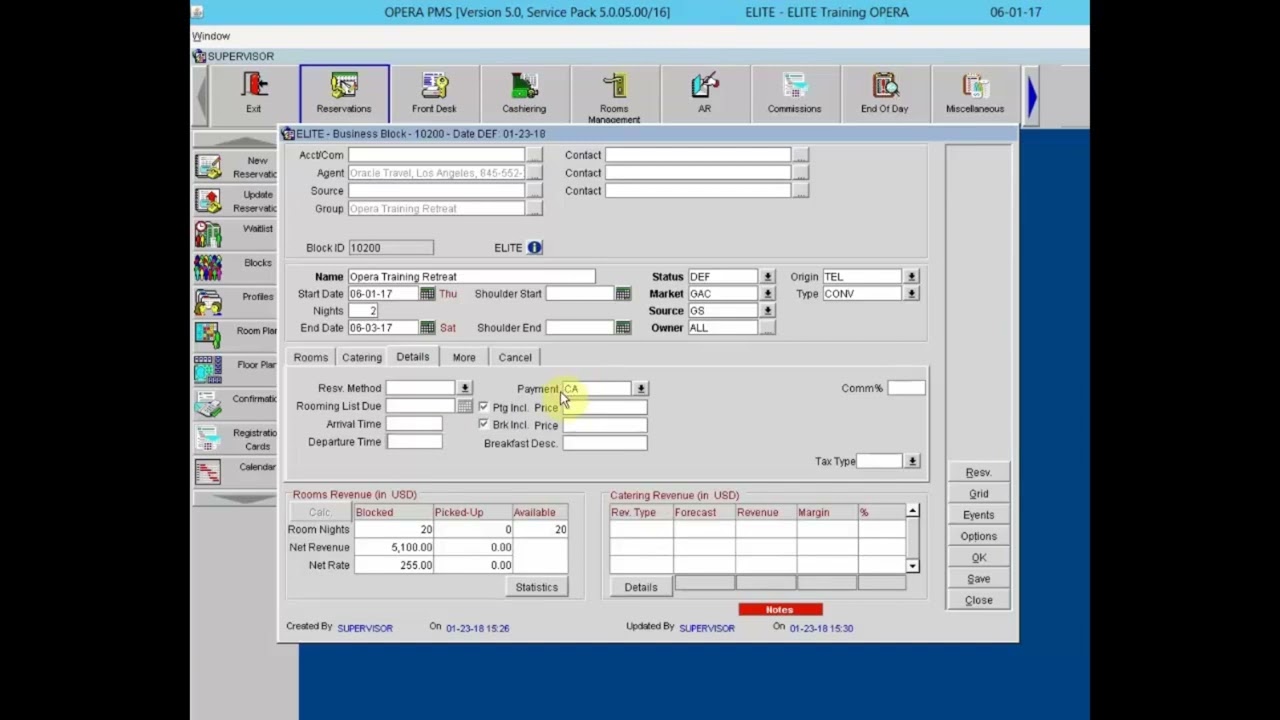Expand the Source GS dropdown

click(x=767, y=311)
